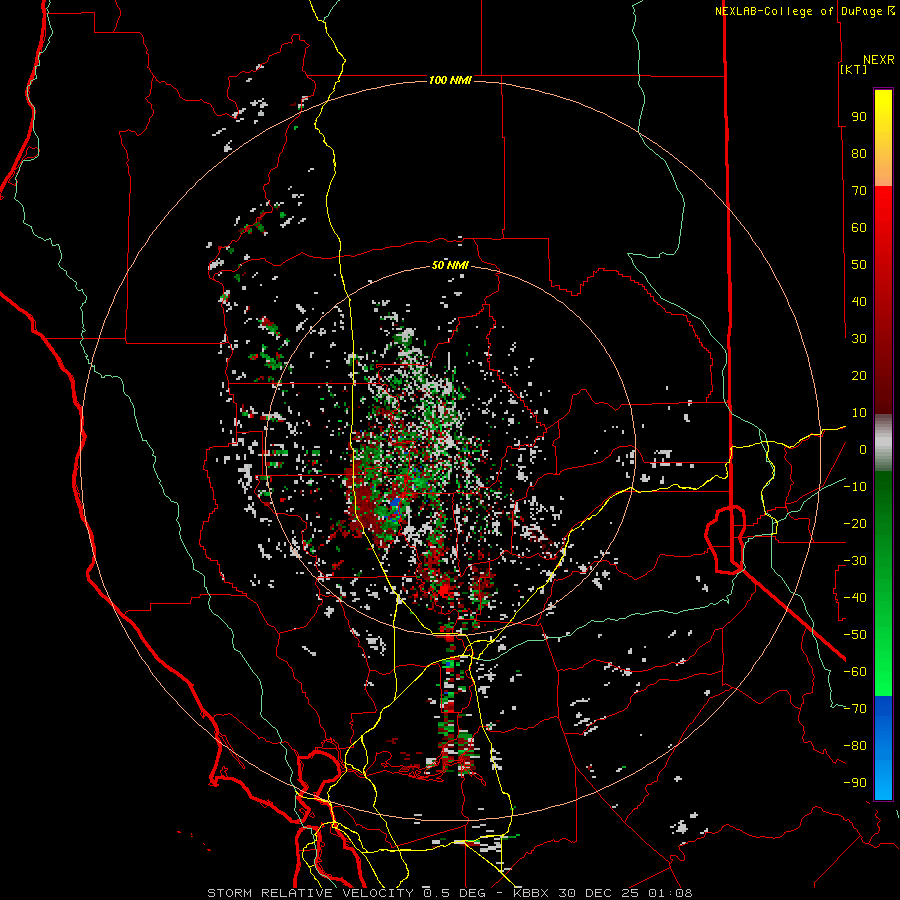Screen dimensions: 900x900
Task: Click the bright green segment near -60 on color bar
Action: 883,672
